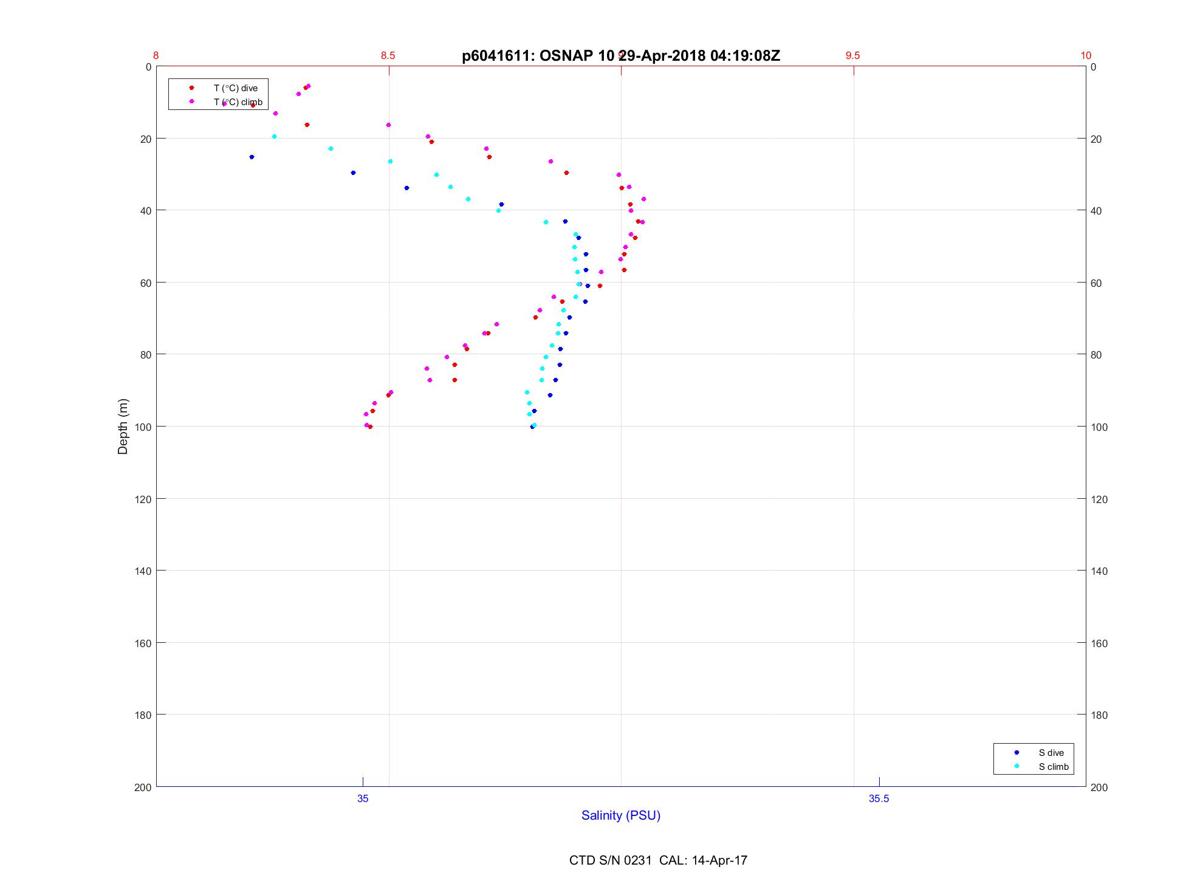Image resolution: width=1200 pixels, height=885 pixels.
Task: Click the red '10' temperature tick label
Action: pyautogui.click(x=1086, y=55)
